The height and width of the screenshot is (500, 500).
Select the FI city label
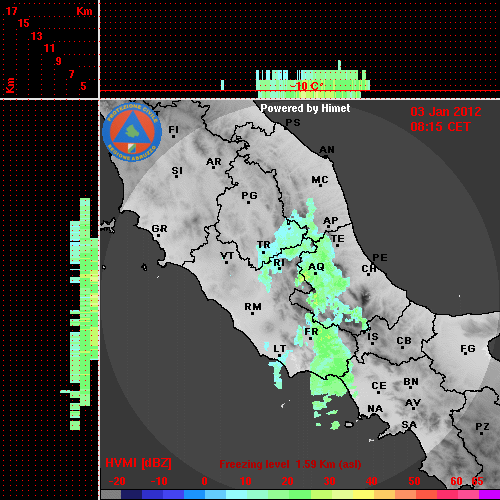pos(173,130)
